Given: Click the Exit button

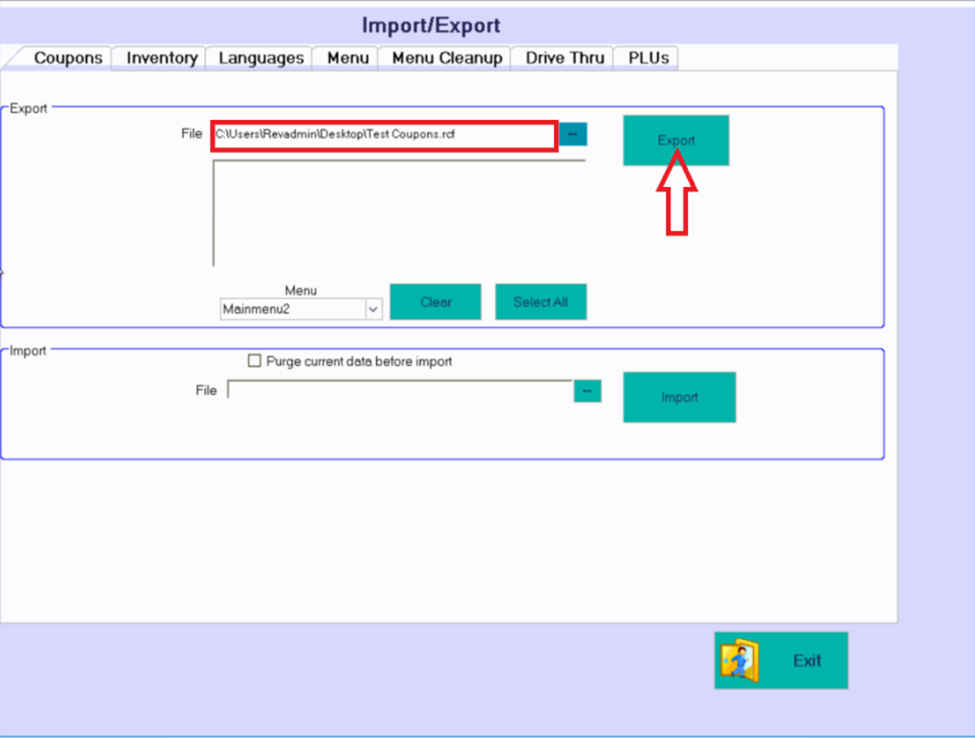Looking at the screenshot, I should (x=781, y=660).
